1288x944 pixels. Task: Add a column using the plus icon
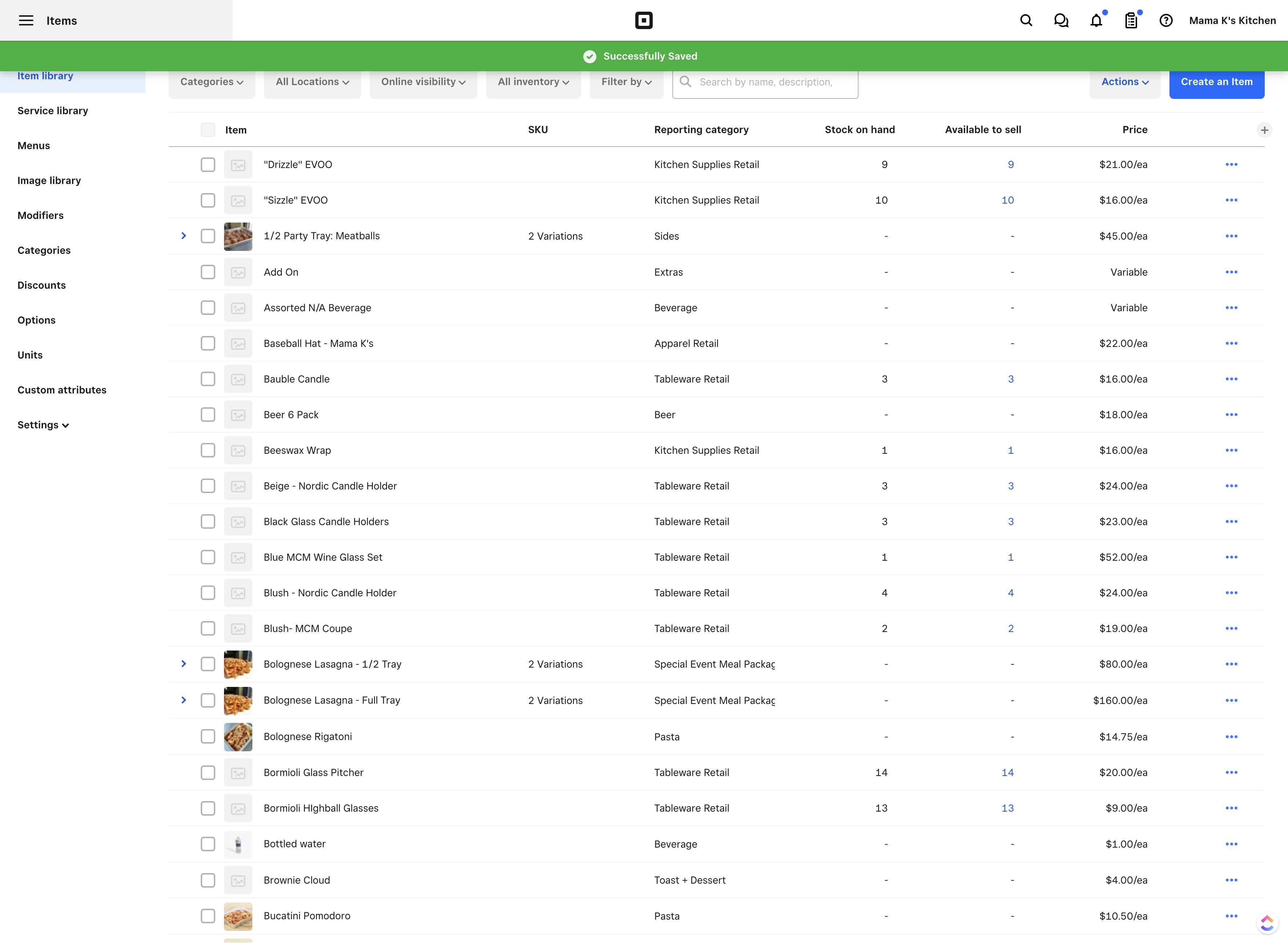(1265, 130)
